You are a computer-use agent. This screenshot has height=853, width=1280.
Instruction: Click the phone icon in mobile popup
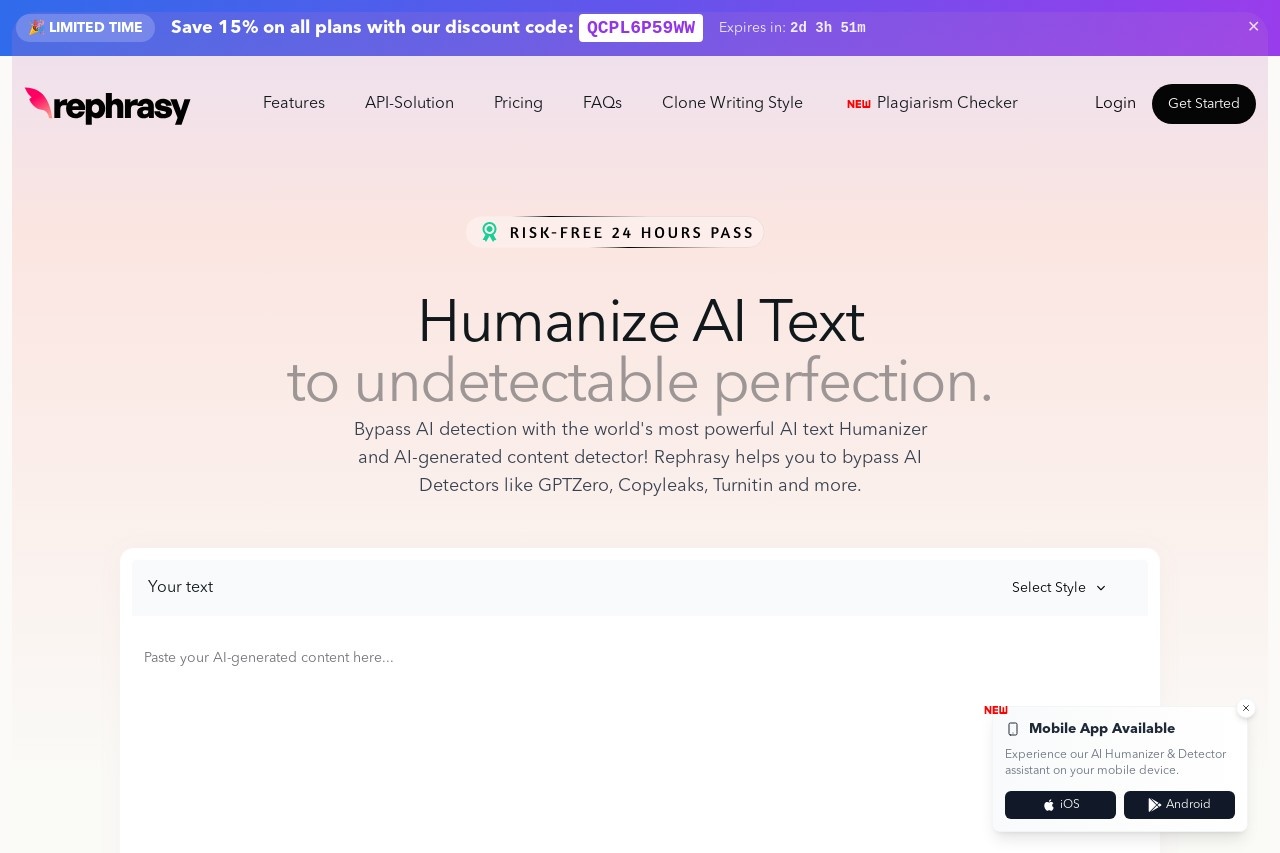coord(1013,729)
